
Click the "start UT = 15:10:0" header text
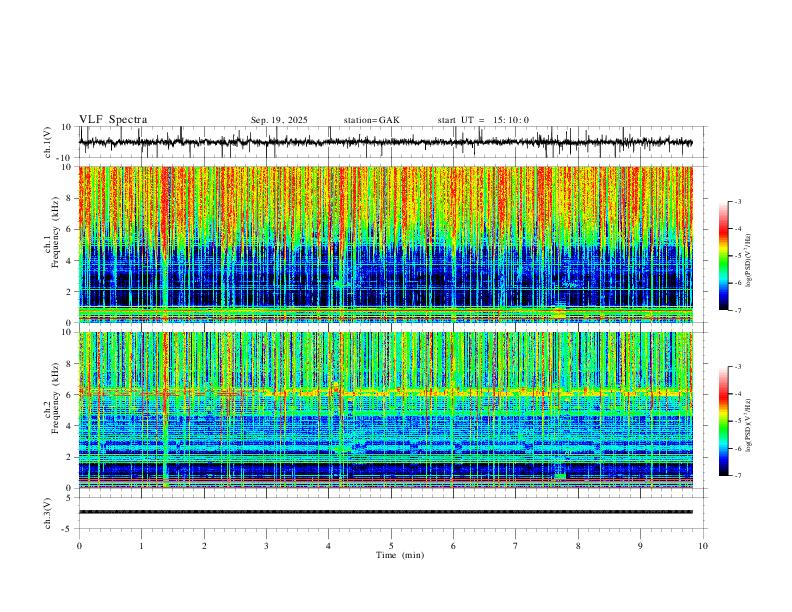tap(483, 120)
